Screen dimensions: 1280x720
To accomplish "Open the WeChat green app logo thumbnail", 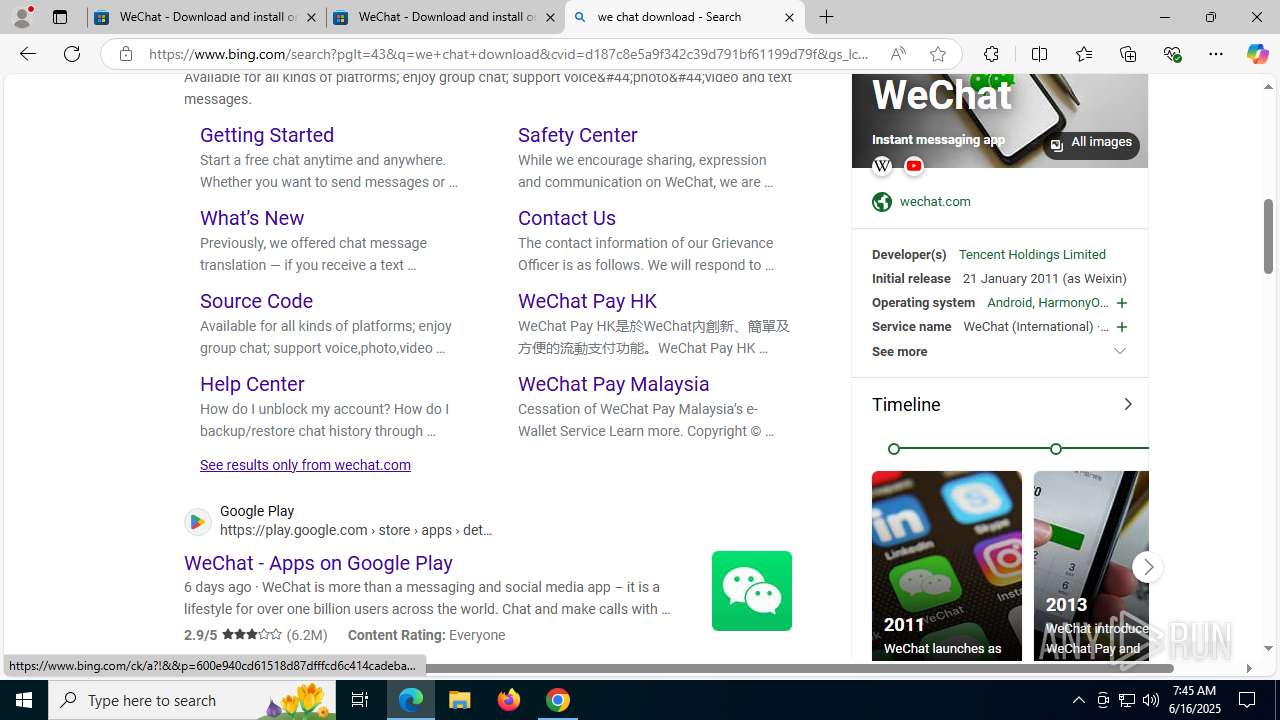I will [x=751, y=591].
